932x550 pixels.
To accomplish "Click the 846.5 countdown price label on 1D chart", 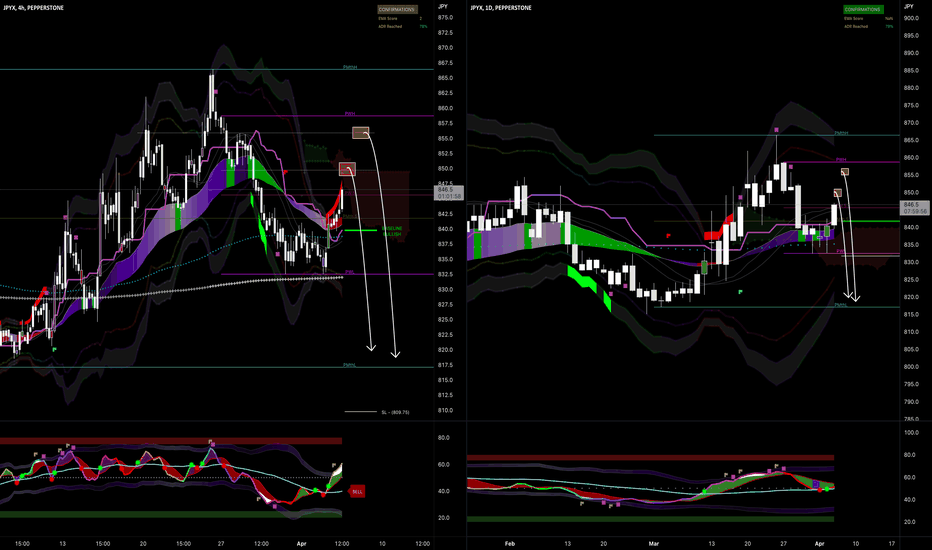I will (x=915, y=208).
